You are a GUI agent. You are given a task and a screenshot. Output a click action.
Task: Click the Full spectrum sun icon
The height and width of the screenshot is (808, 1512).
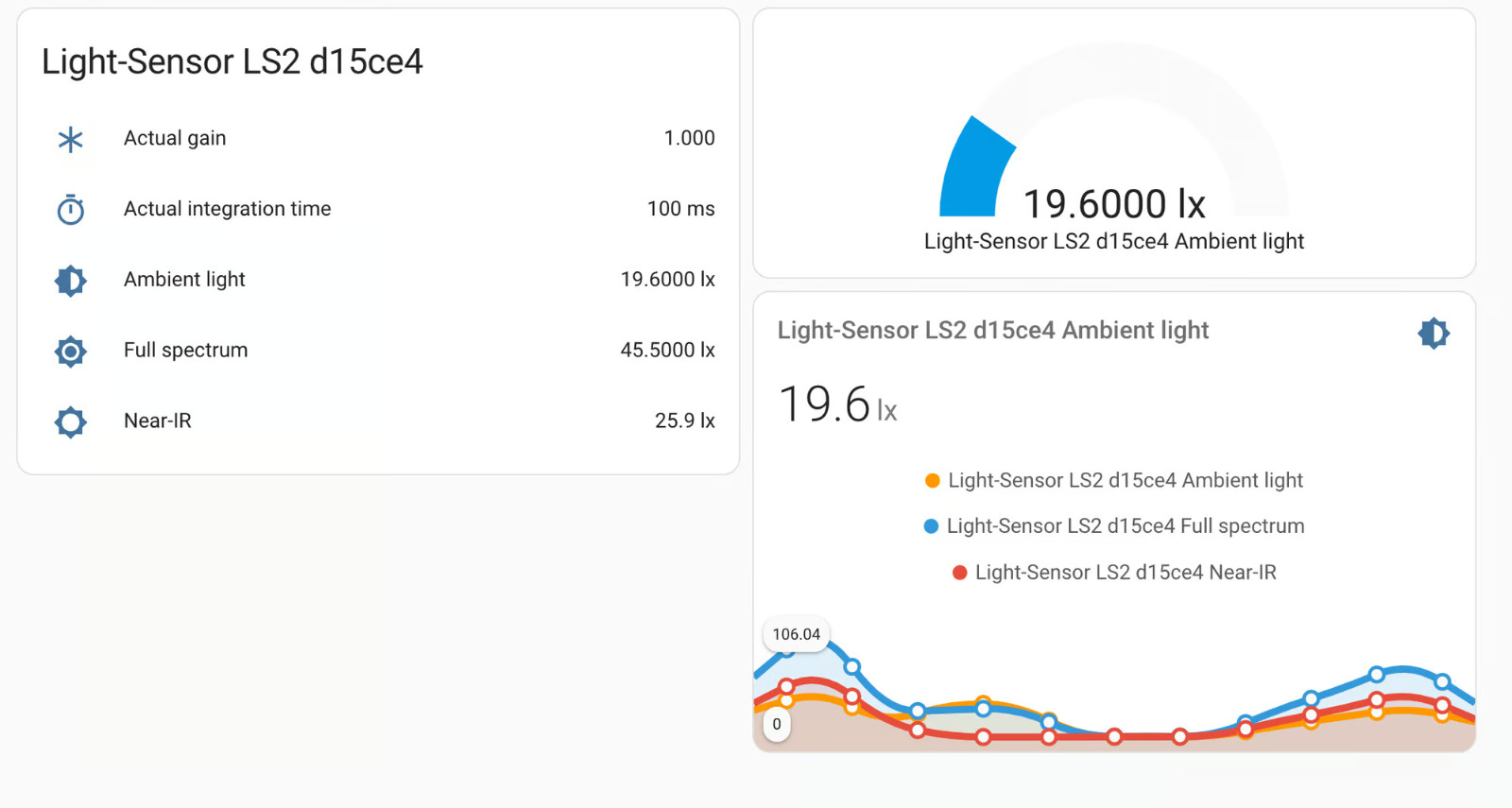[71, 352]
